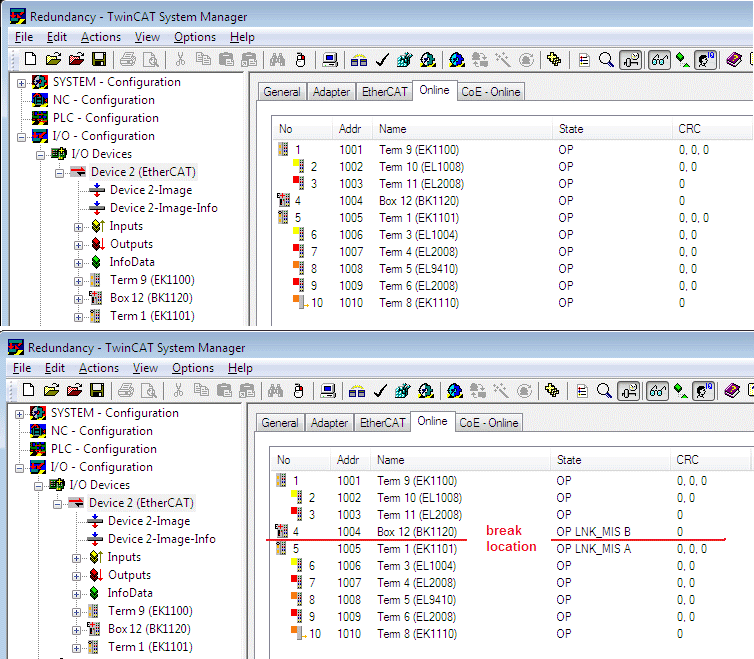Open the View menu in lower window

click(145, 368)
